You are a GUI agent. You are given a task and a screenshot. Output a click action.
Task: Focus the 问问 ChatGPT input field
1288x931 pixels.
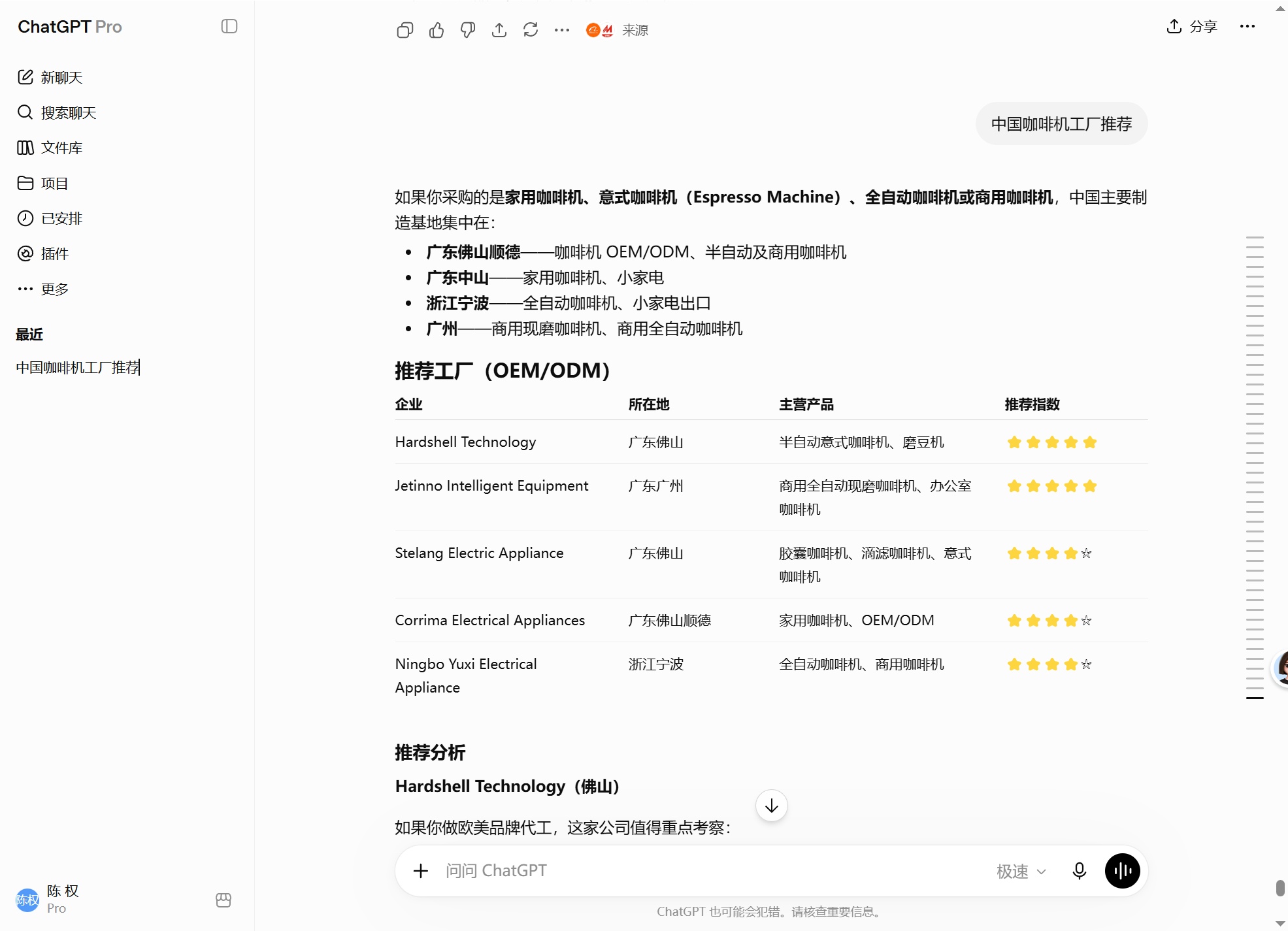pyautogui.click(x=712, y=871)
